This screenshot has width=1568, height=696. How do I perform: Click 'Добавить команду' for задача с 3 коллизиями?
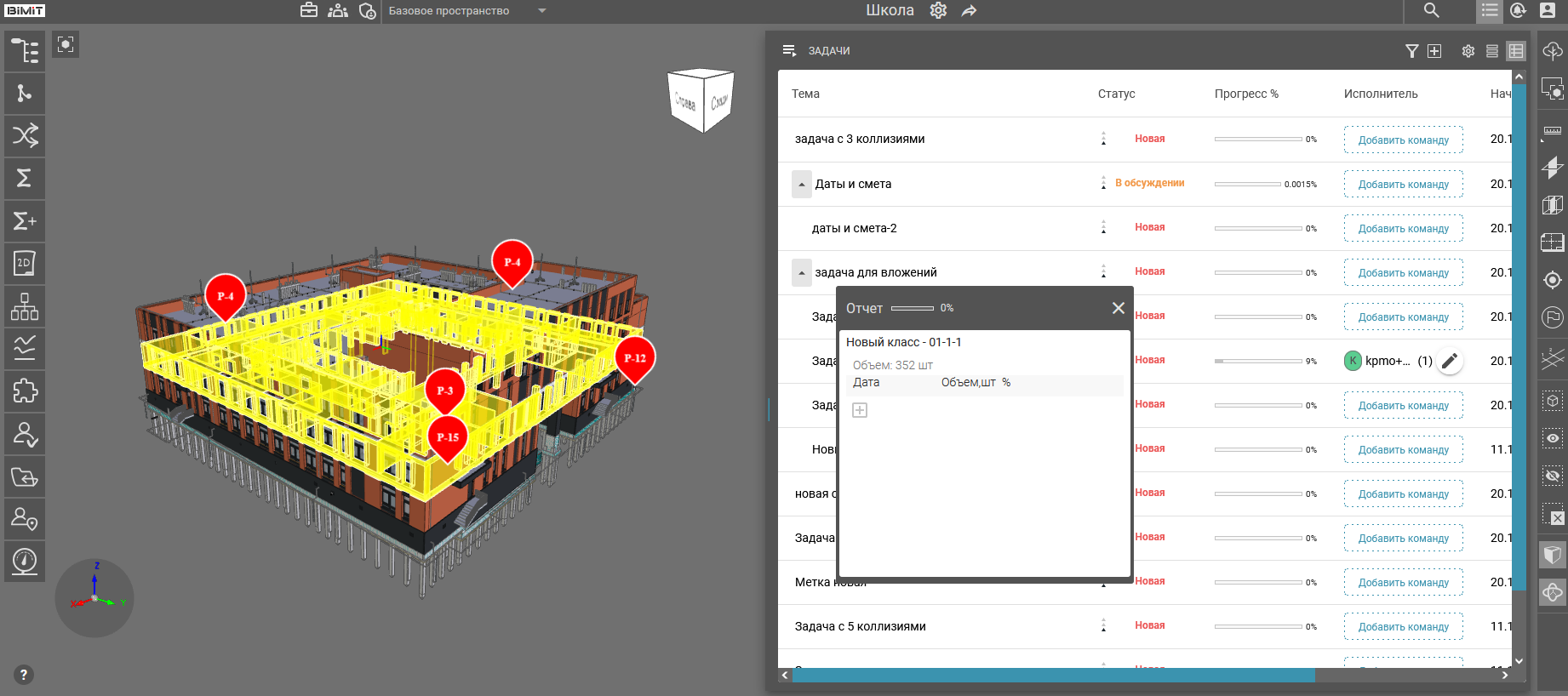tap(1403, 140)
